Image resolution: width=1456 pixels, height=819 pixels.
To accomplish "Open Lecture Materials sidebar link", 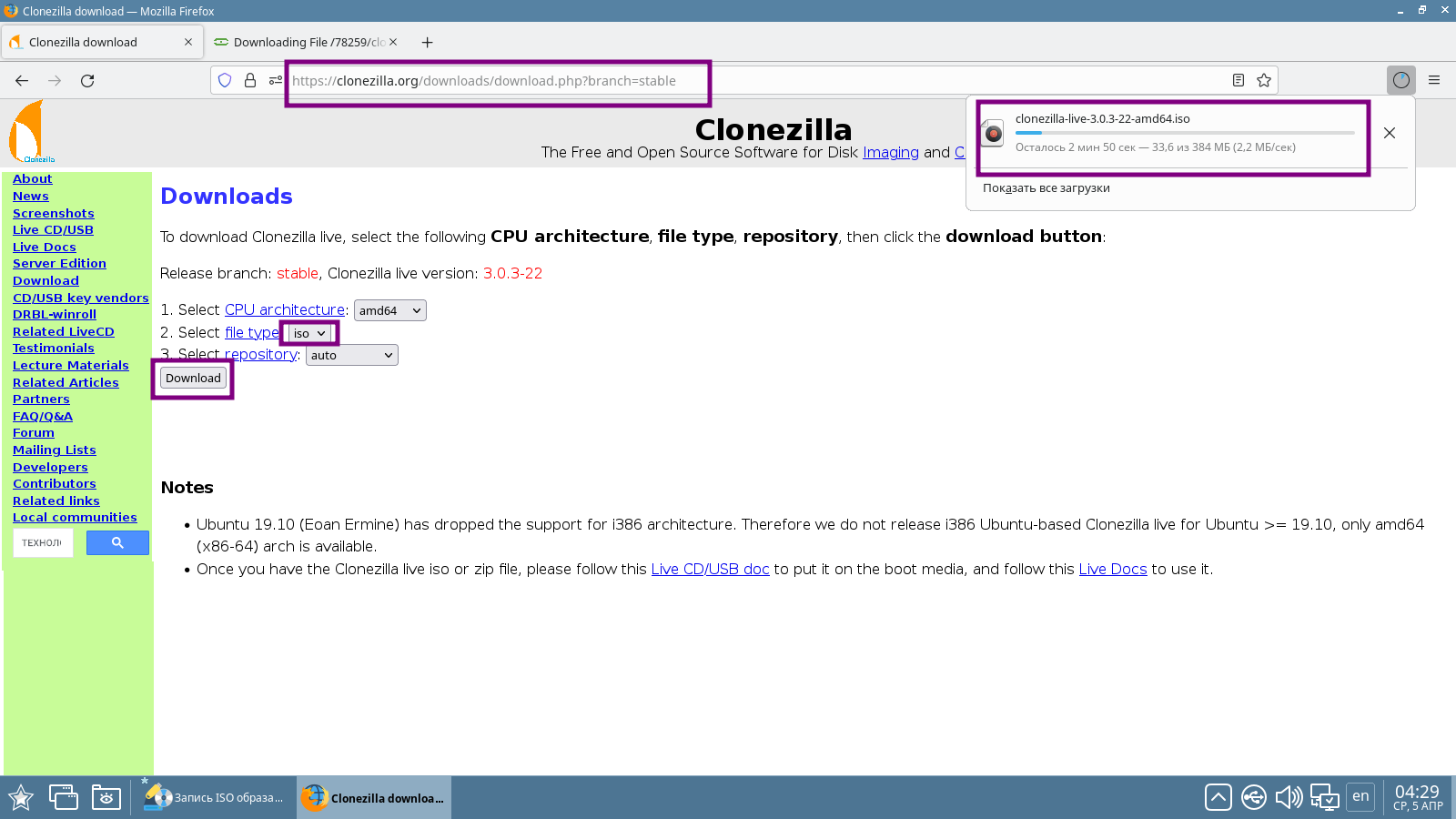I will click(71, 366).
